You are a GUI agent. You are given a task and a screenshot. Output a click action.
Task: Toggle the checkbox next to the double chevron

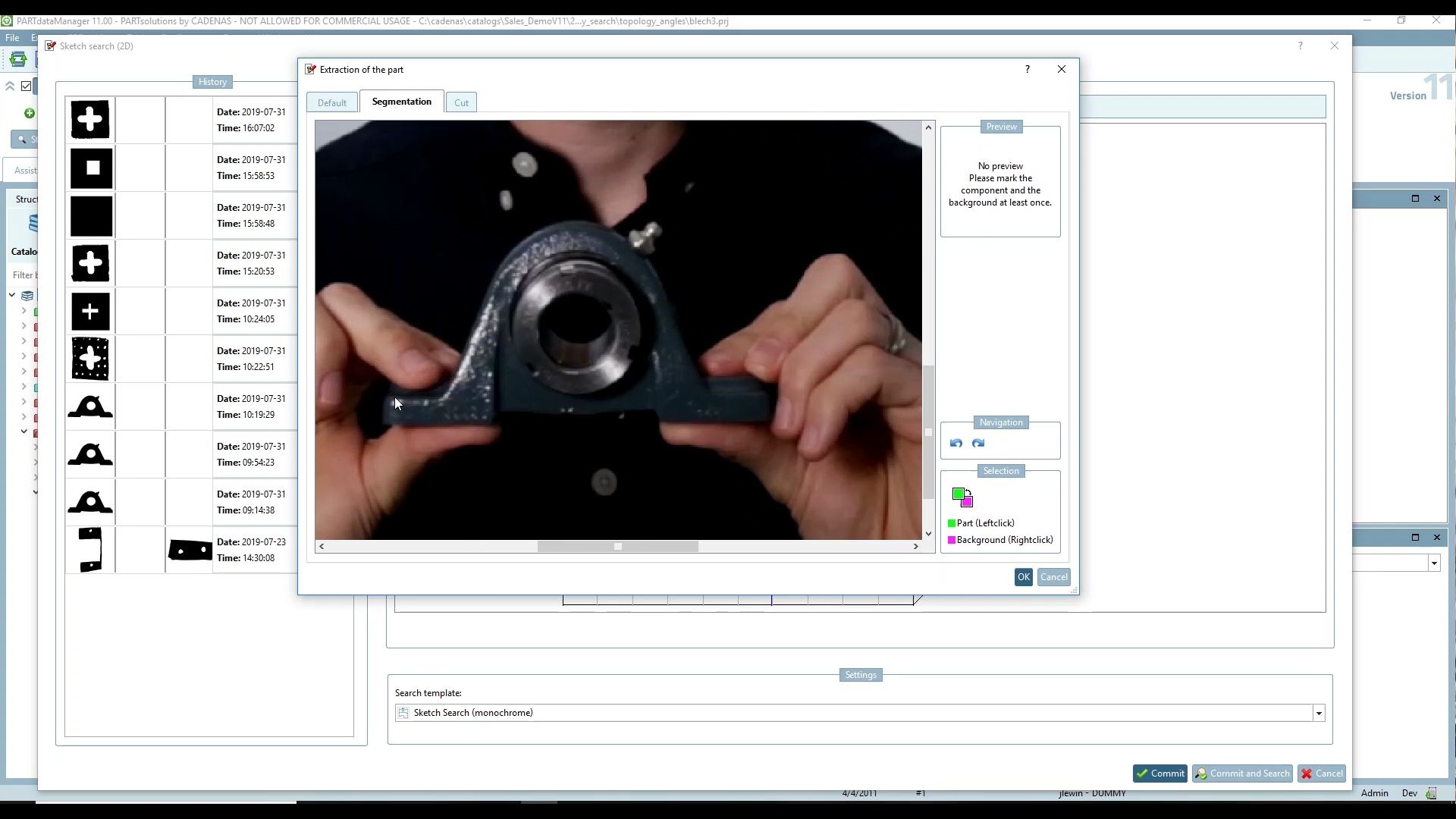click(27, 86)
